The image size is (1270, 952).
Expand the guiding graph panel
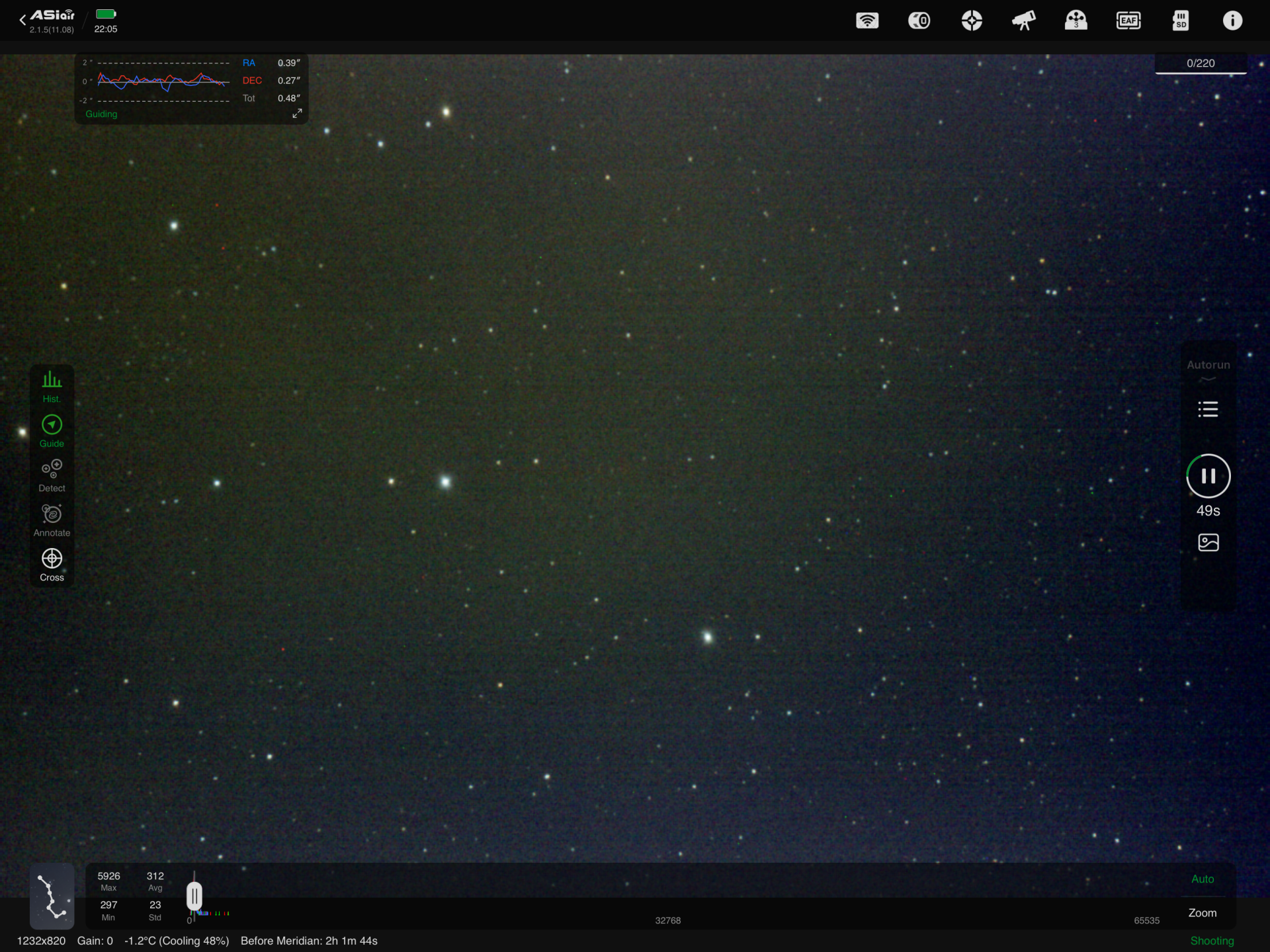coord(297,114)
